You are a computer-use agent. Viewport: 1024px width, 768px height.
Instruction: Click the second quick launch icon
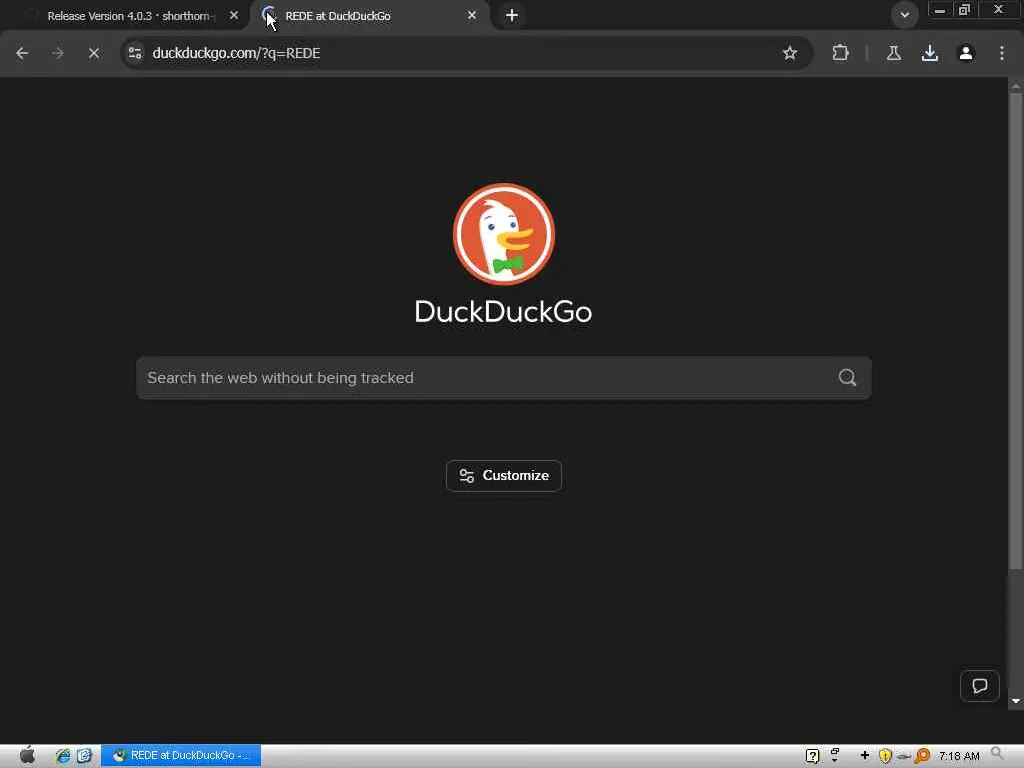[x=84, y=756]
